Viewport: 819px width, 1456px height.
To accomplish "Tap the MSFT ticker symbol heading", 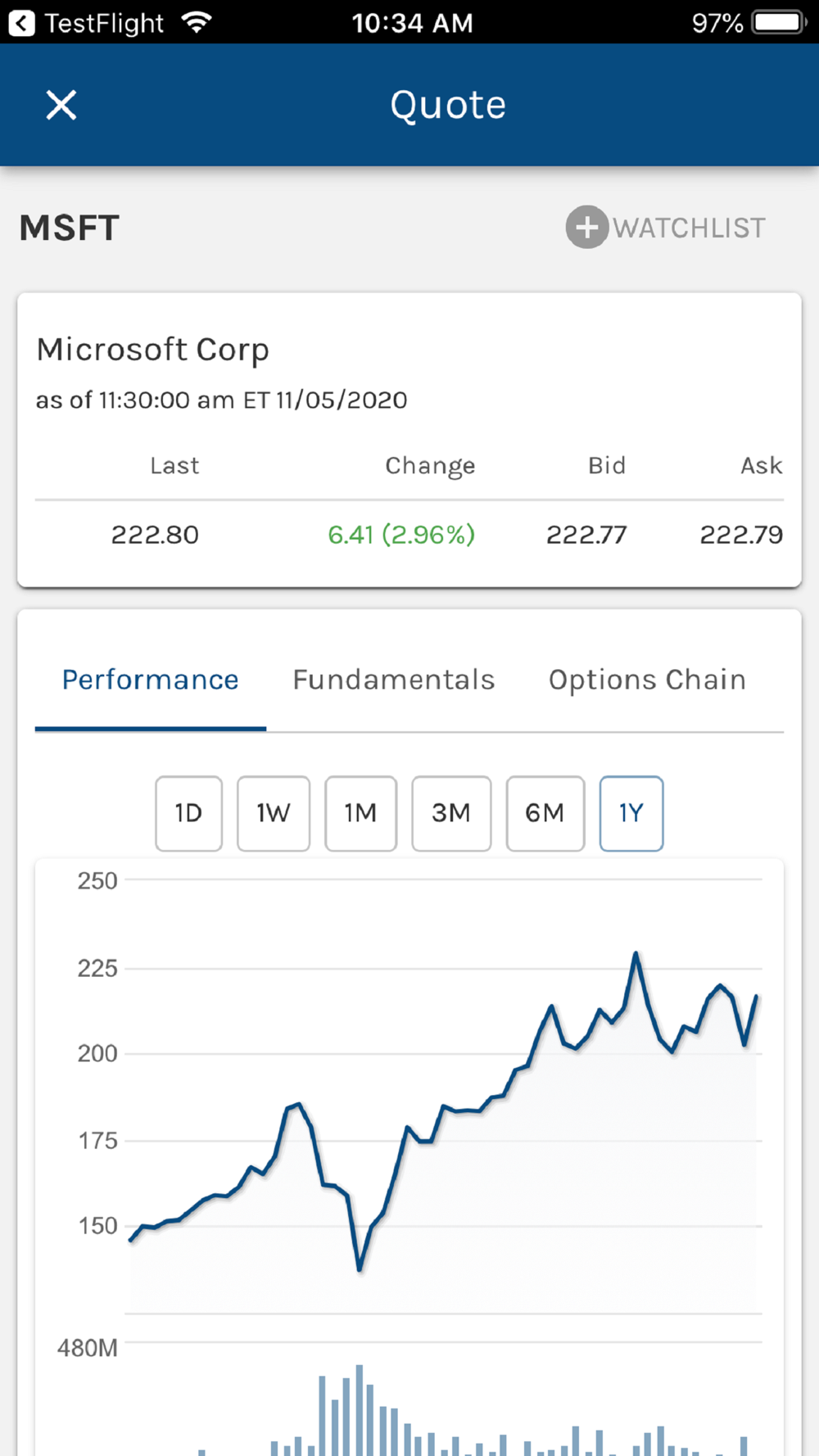I will pos(70,228).
